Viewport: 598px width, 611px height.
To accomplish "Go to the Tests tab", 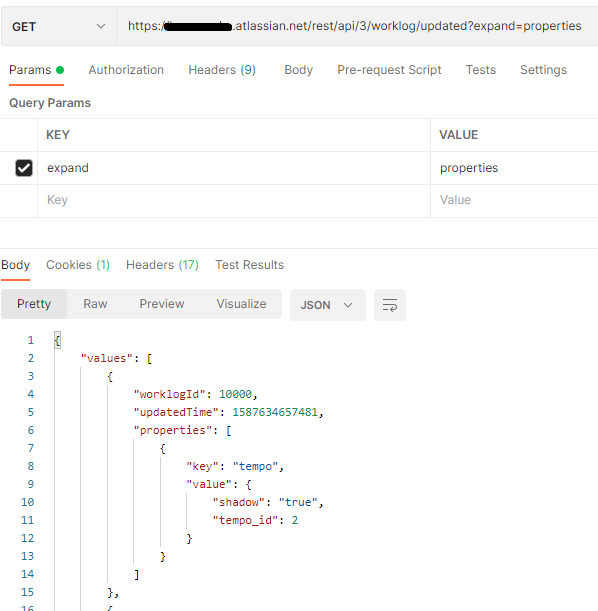I will click(481, 70).
